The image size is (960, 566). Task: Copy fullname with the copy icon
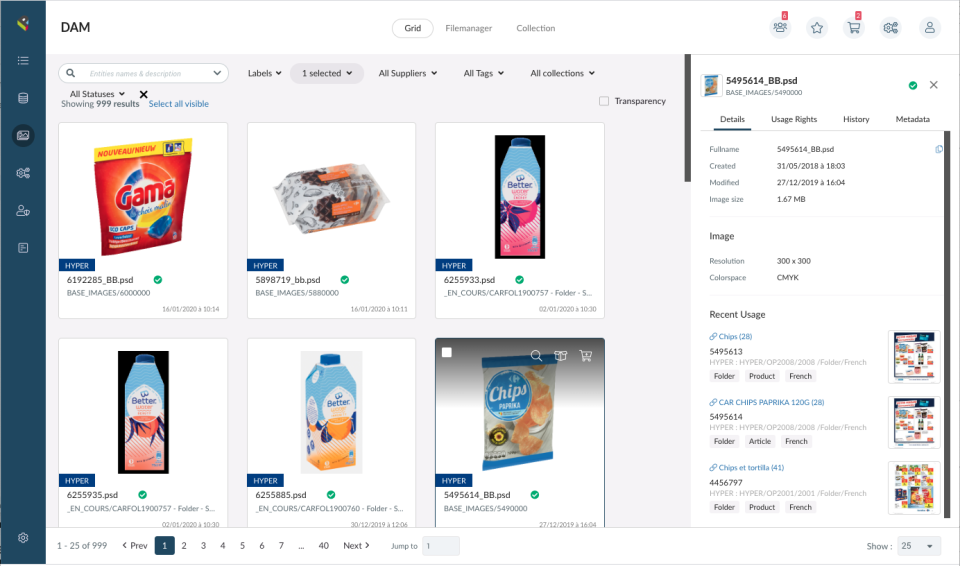939,149
